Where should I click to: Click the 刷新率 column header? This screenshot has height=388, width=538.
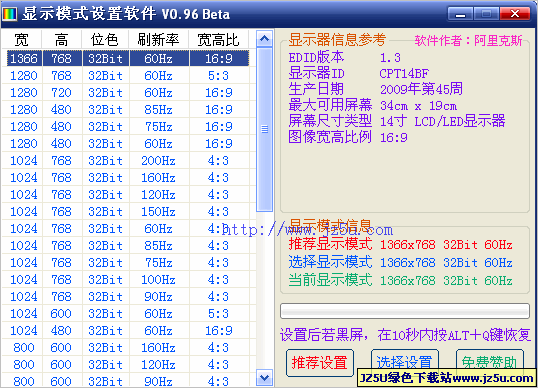coord(159,40)
